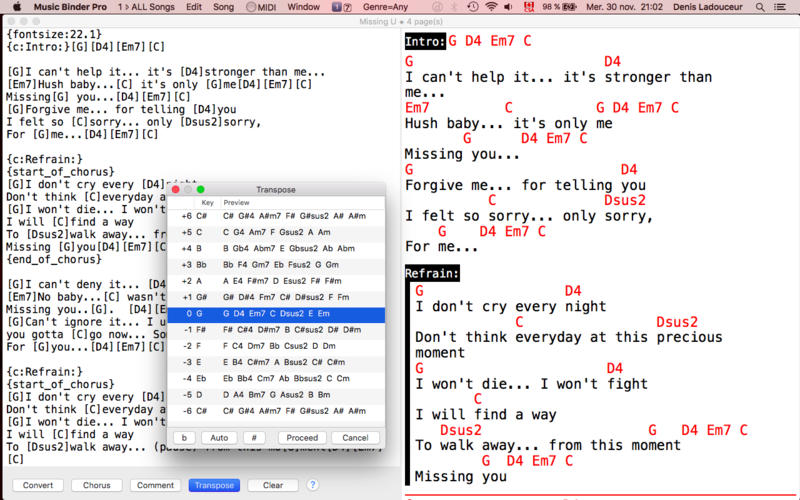Image resolution: width=800 pixels, height=500 pixels.
Task: Click the '{c:Intro:}[G][D4][Em7][C]' editor line
Action: [85, 47]
